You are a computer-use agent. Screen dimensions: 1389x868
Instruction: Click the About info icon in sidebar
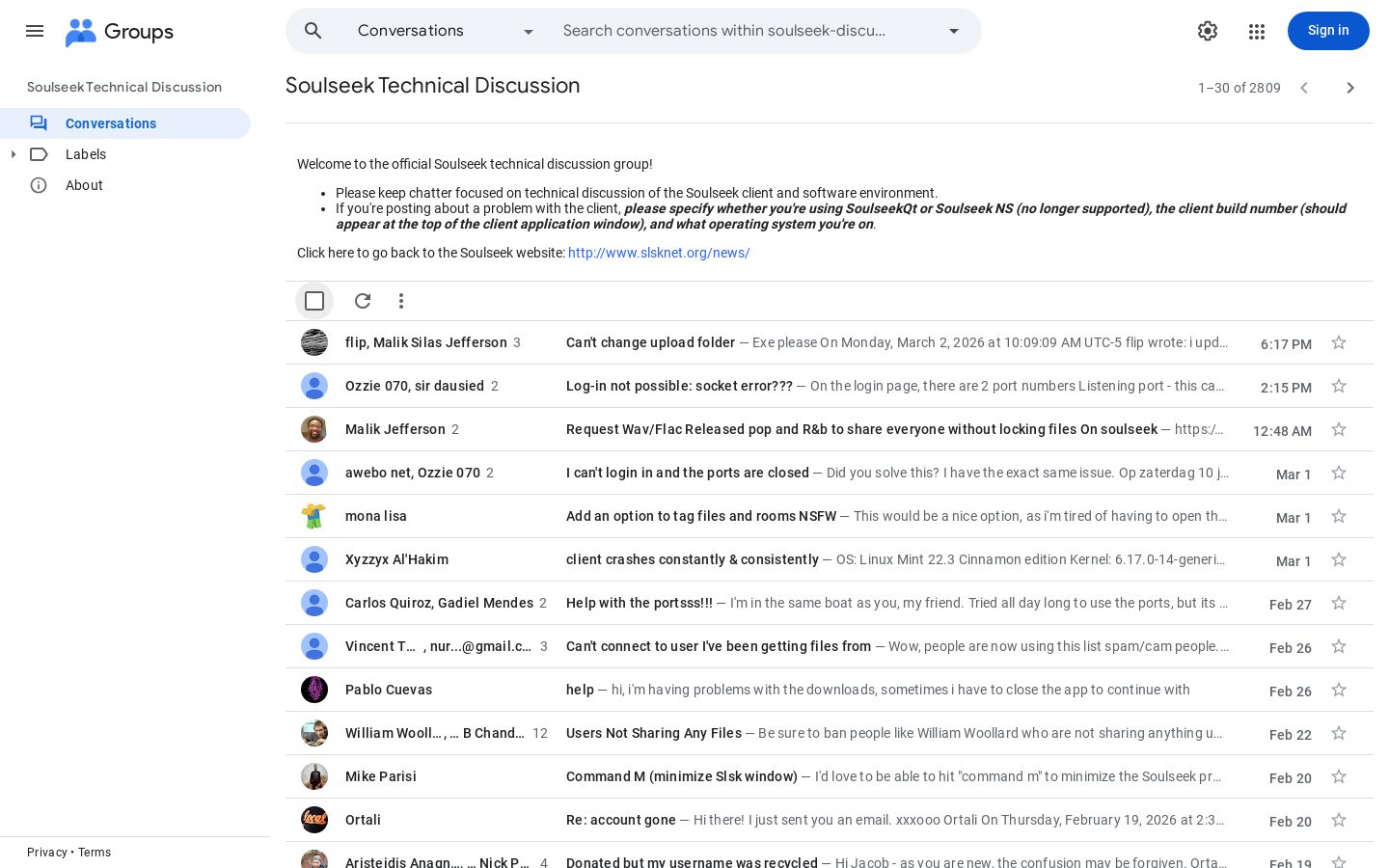(x=39, y=185)
